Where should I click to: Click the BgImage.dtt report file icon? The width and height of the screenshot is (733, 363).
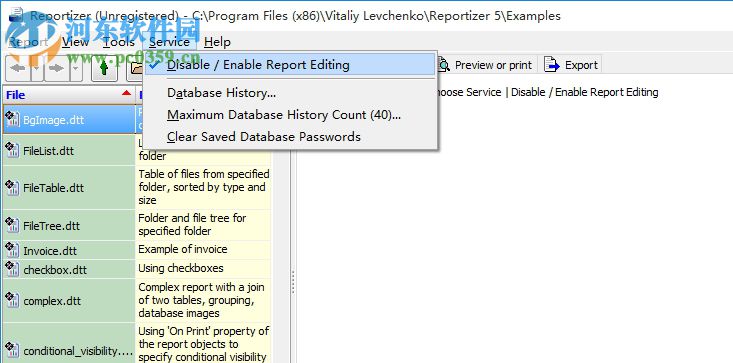12,119
